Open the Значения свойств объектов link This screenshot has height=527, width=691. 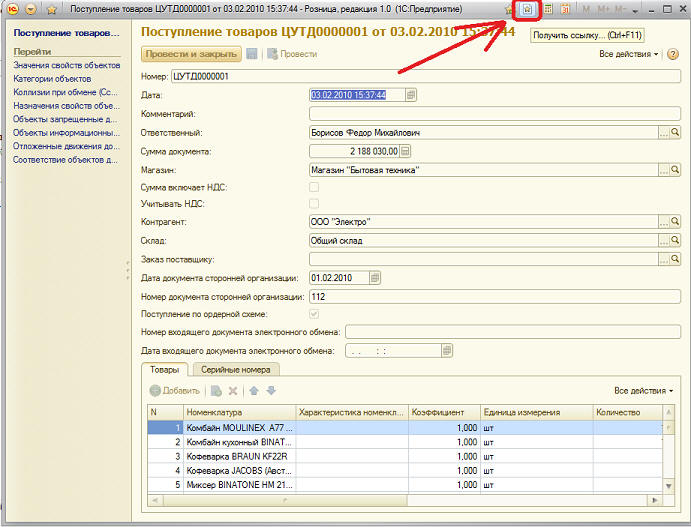pyautogui.click(x=67, y=65)
